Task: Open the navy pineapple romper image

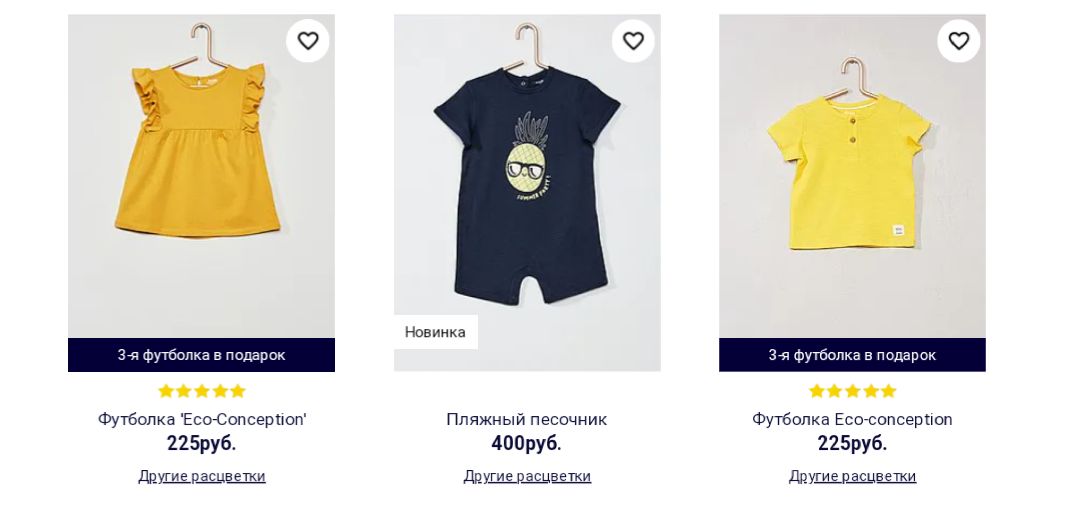Action: click(527, 193)
